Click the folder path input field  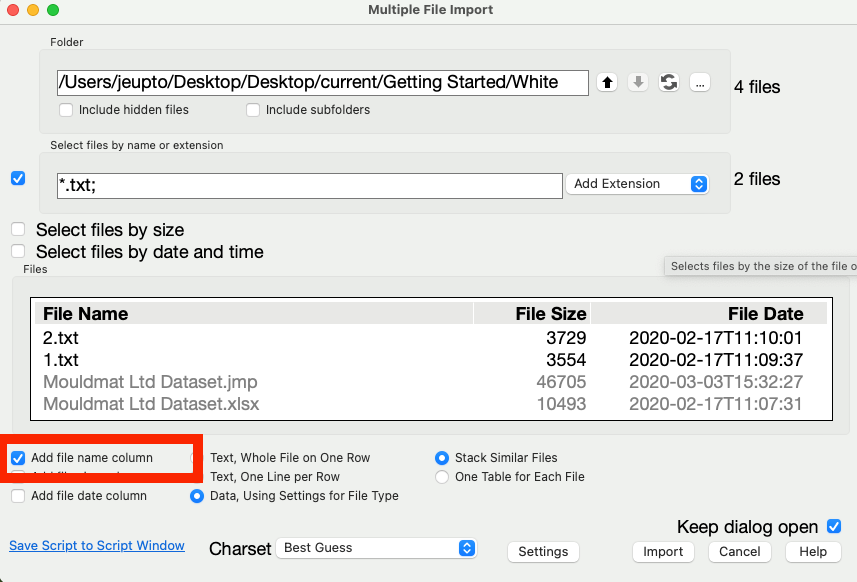(322, 82)
